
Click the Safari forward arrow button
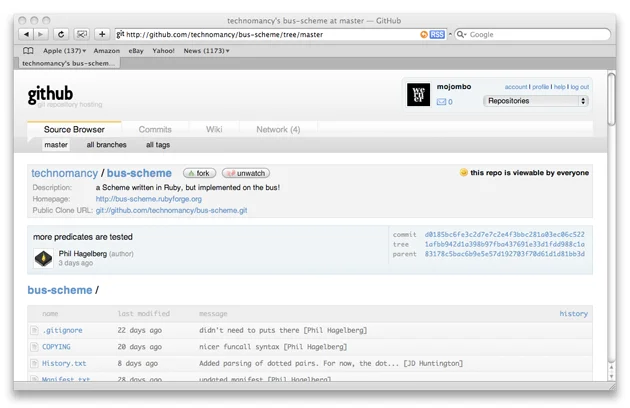coord(41,35)
